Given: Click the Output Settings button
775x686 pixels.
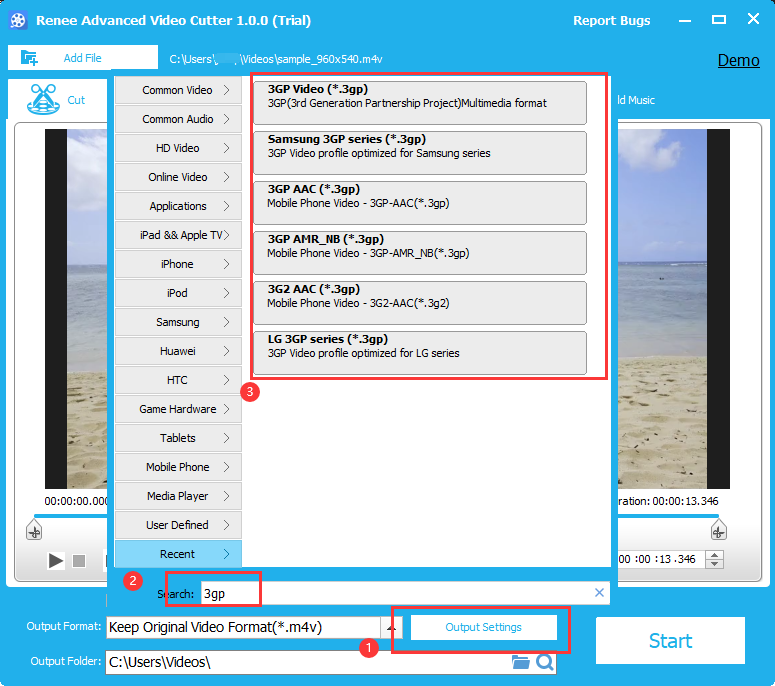Looking at the screenshot, I should point(483,627).
